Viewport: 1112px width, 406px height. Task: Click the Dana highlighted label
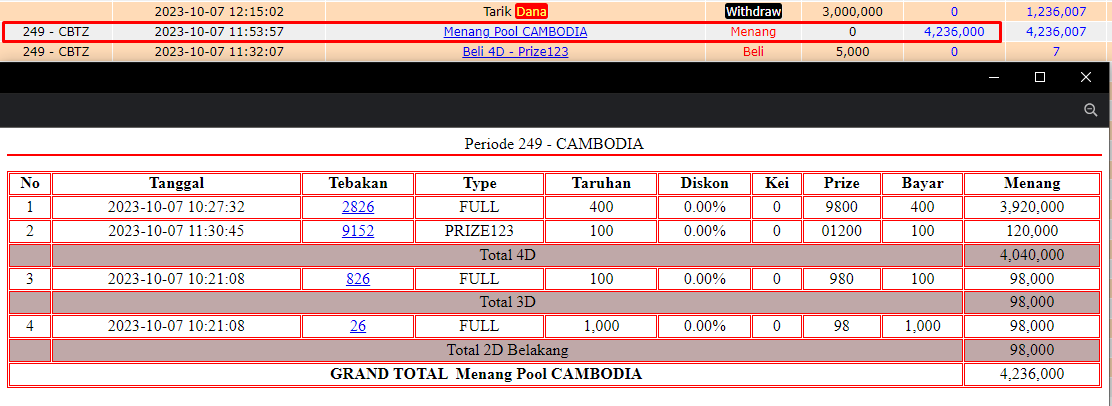(532, 12)
